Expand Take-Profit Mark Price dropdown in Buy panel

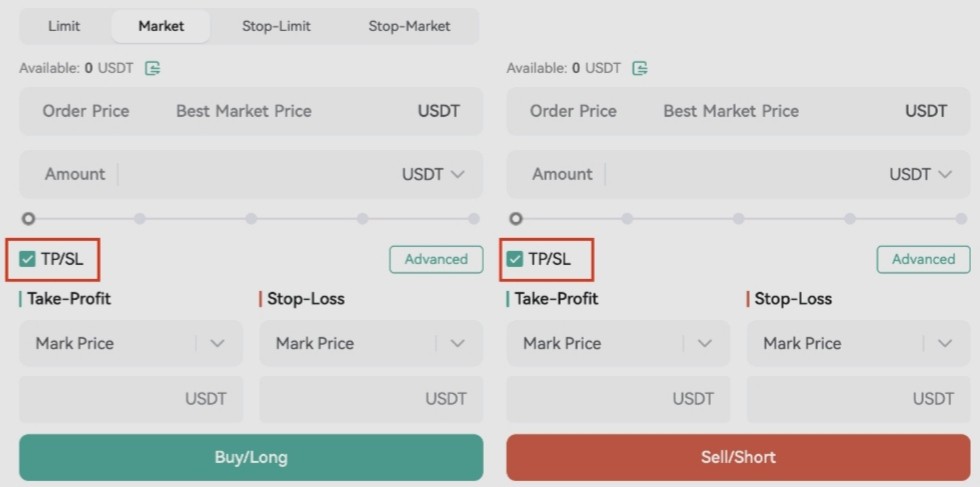click(x=218, y=343)
